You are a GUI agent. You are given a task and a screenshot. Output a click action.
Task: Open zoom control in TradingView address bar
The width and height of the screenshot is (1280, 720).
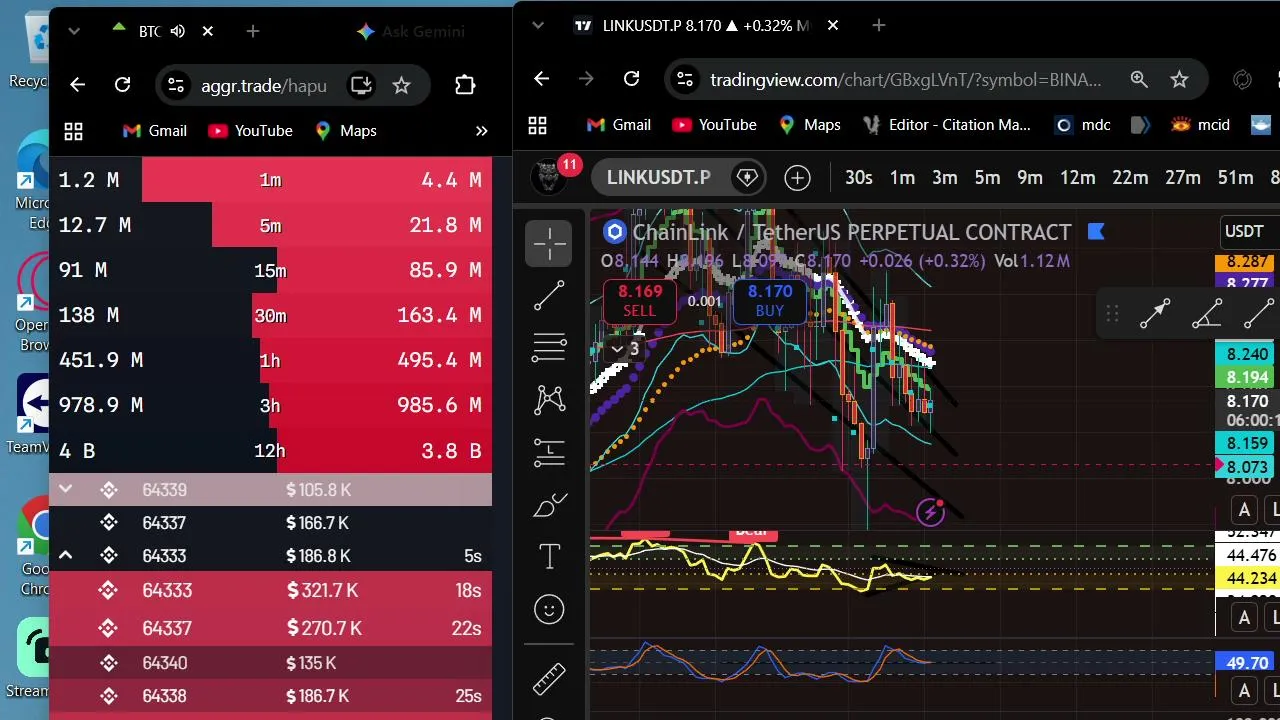1139,79
